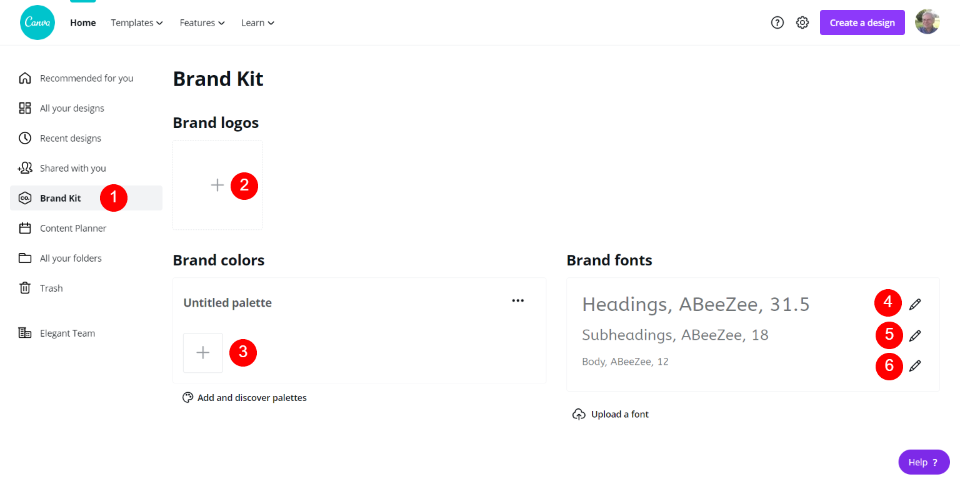The width and height of the screenshot is (960, 484).
Task: Click the Create a design button
Action: click(x=862, y=23)
